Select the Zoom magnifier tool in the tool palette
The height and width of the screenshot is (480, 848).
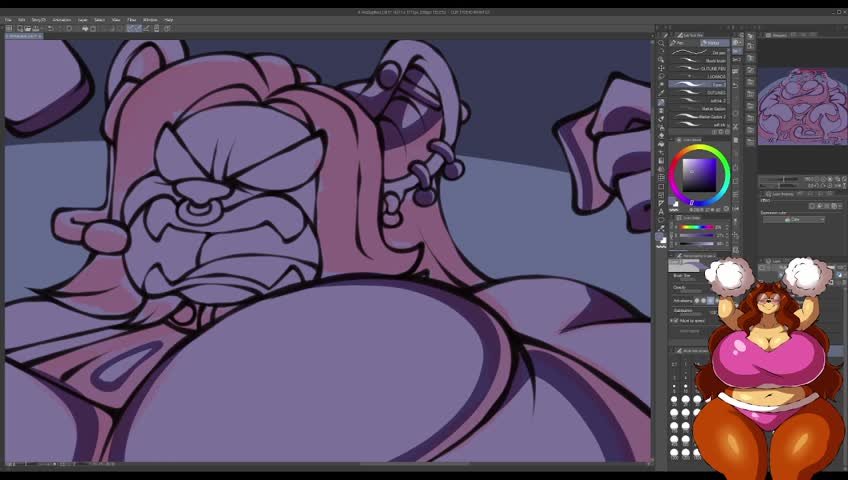(x=661, y=43)
